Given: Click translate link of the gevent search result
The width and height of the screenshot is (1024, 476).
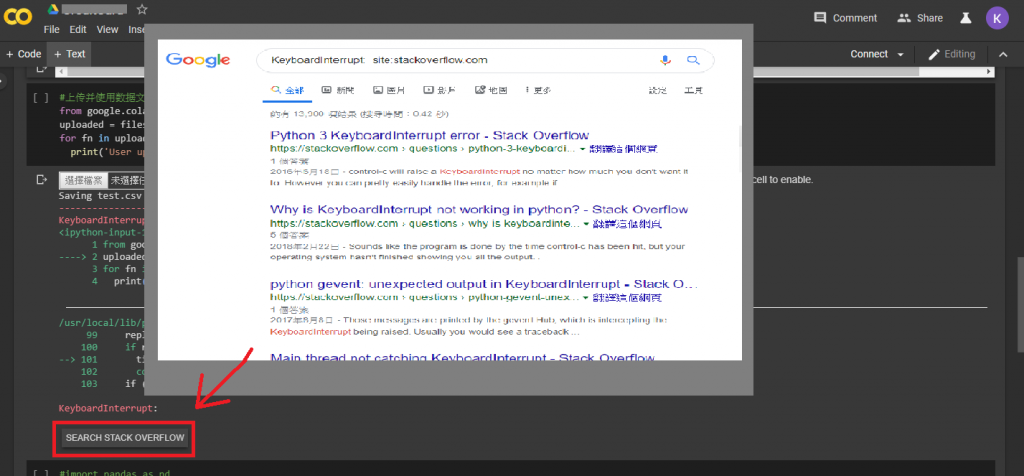Looking at the screenshot, I should pyautogui.click(x=627, y=298).
